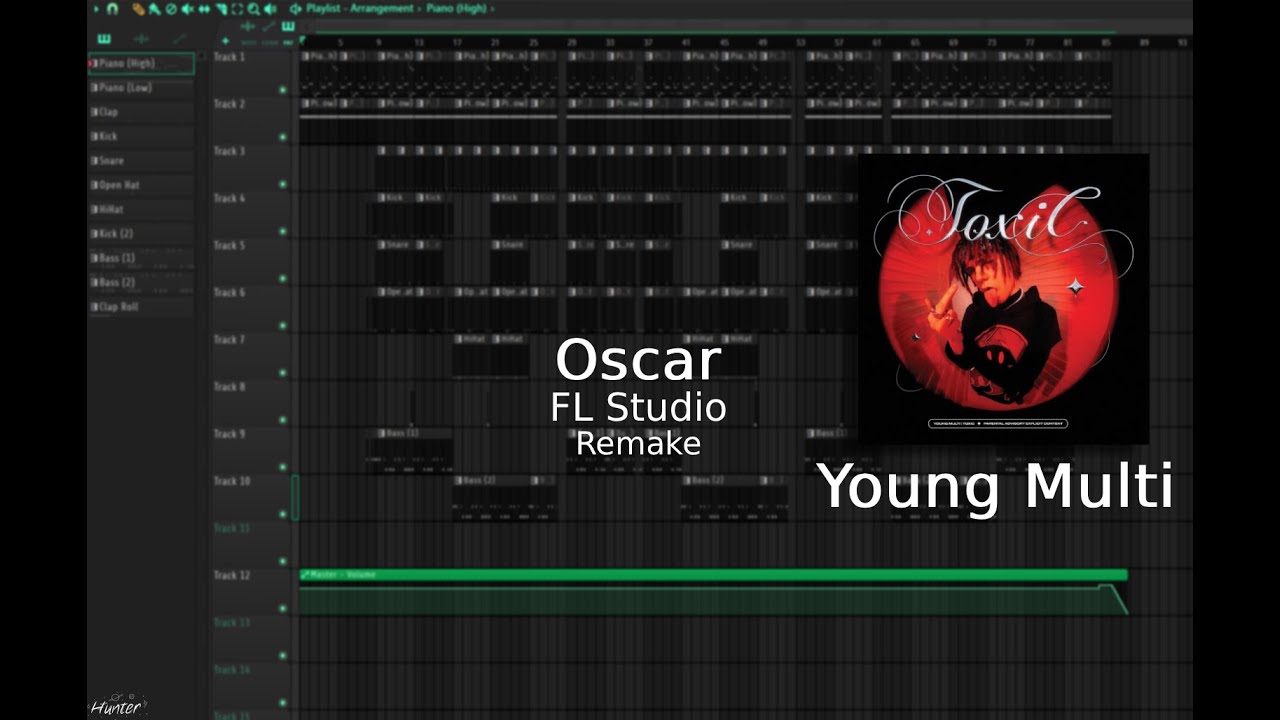Screen dimensions: 1280x720
Task: Select the Slip tool
Action: tap(204, 9)
